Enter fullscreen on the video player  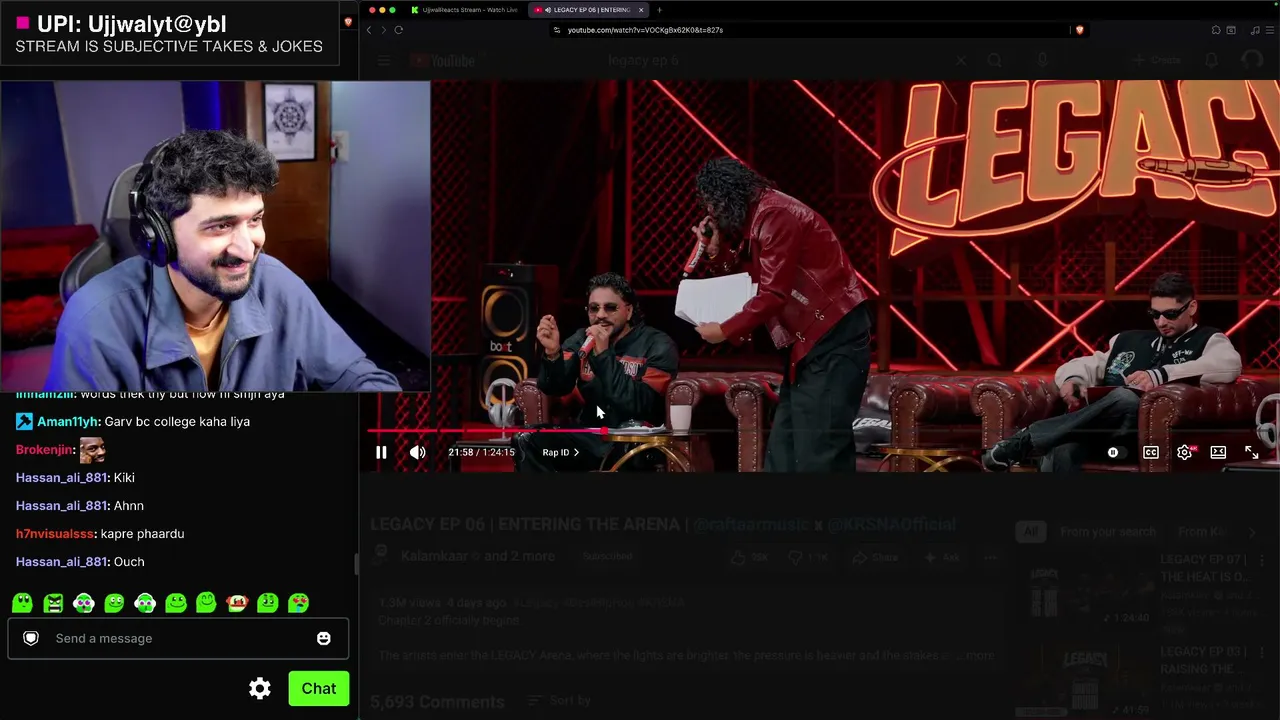[1251, 452]
